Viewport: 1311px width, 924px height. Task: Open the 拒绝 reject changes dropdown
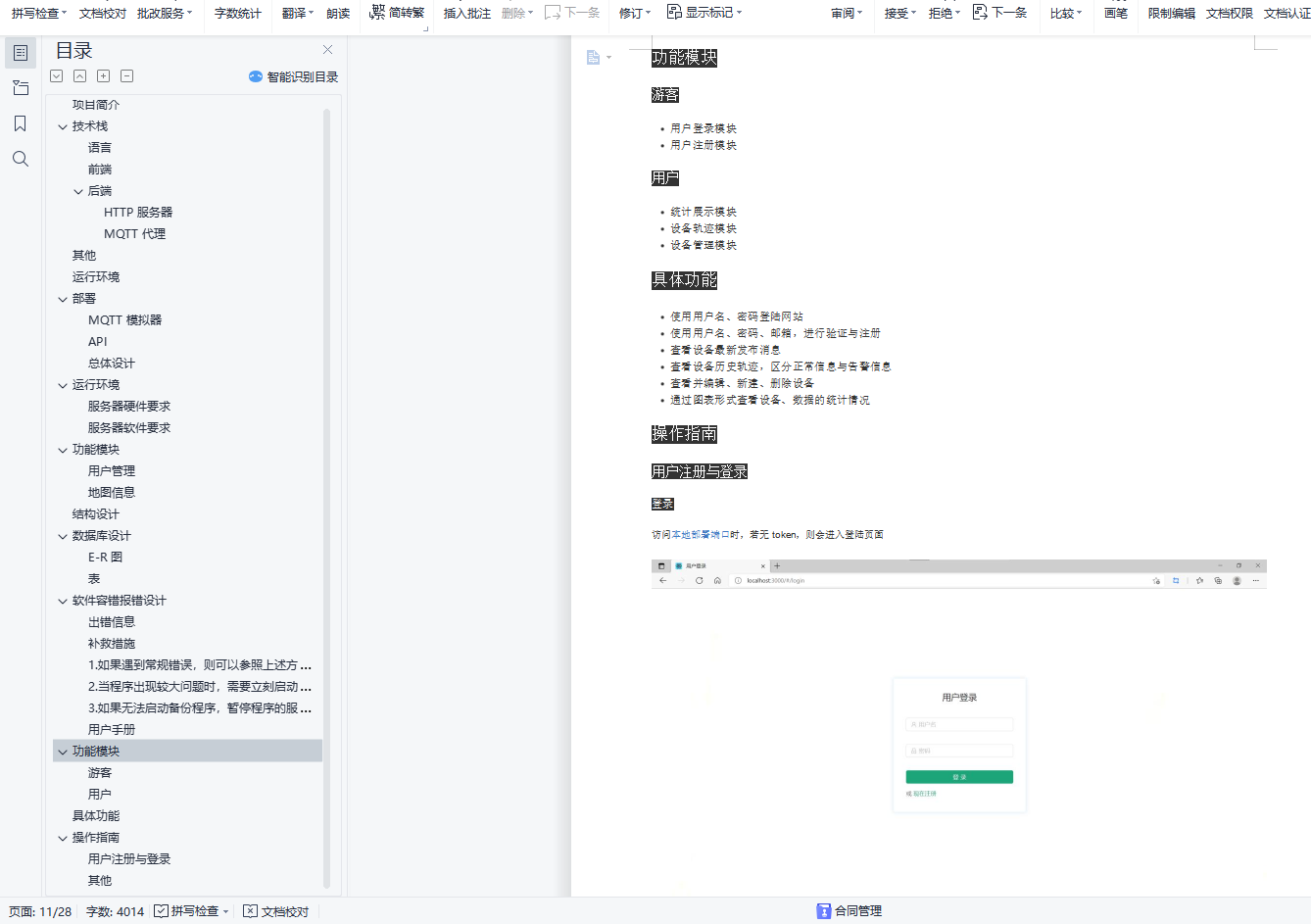[945, 14]
